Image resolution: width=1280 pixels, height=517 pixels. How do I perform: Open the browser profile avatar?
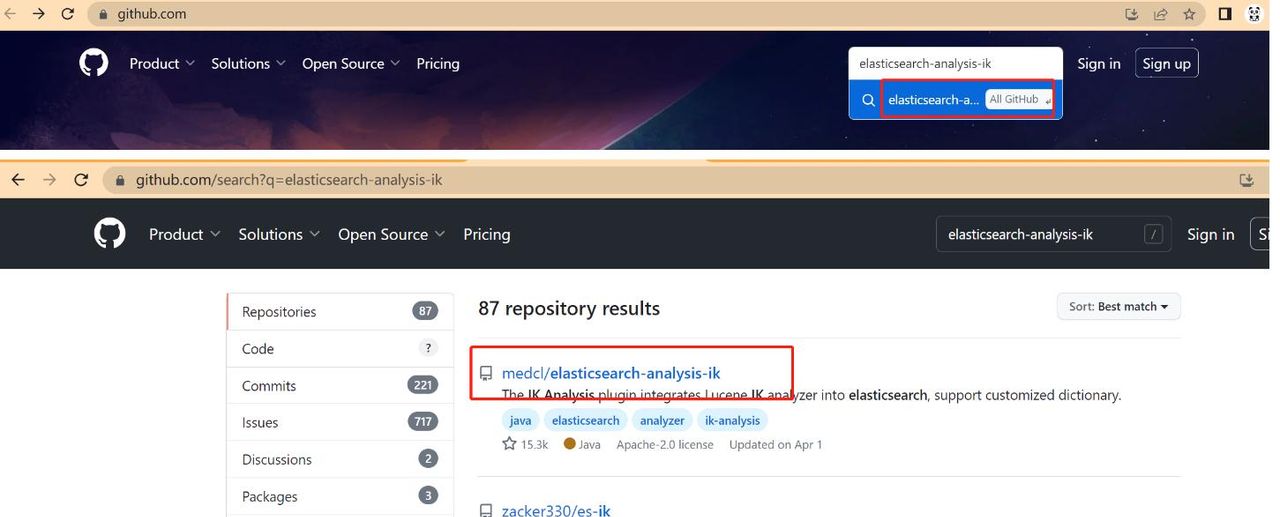1255,14
